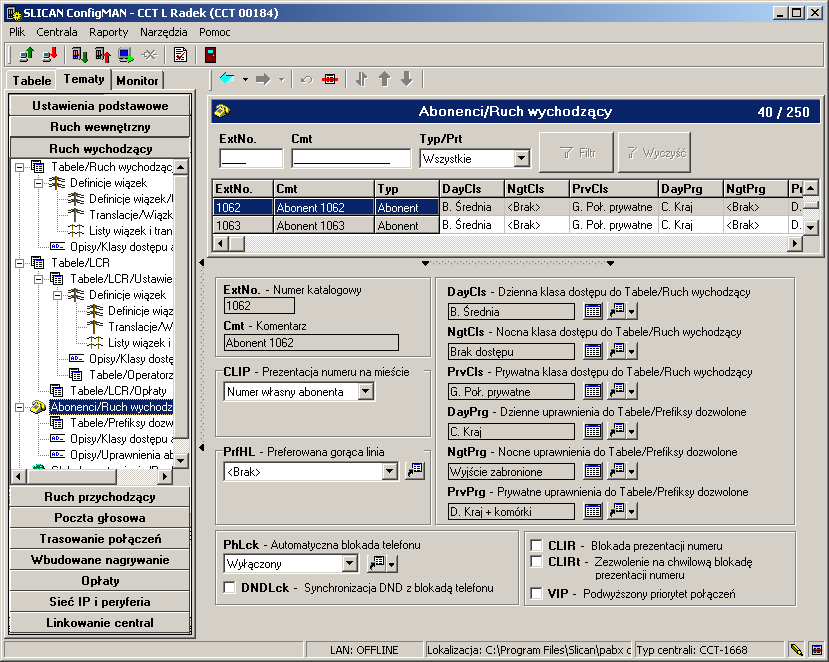Click the jump-to-table icon beside PrvPrg field
This screenshot has width=829, height=662.
[616, 511]
